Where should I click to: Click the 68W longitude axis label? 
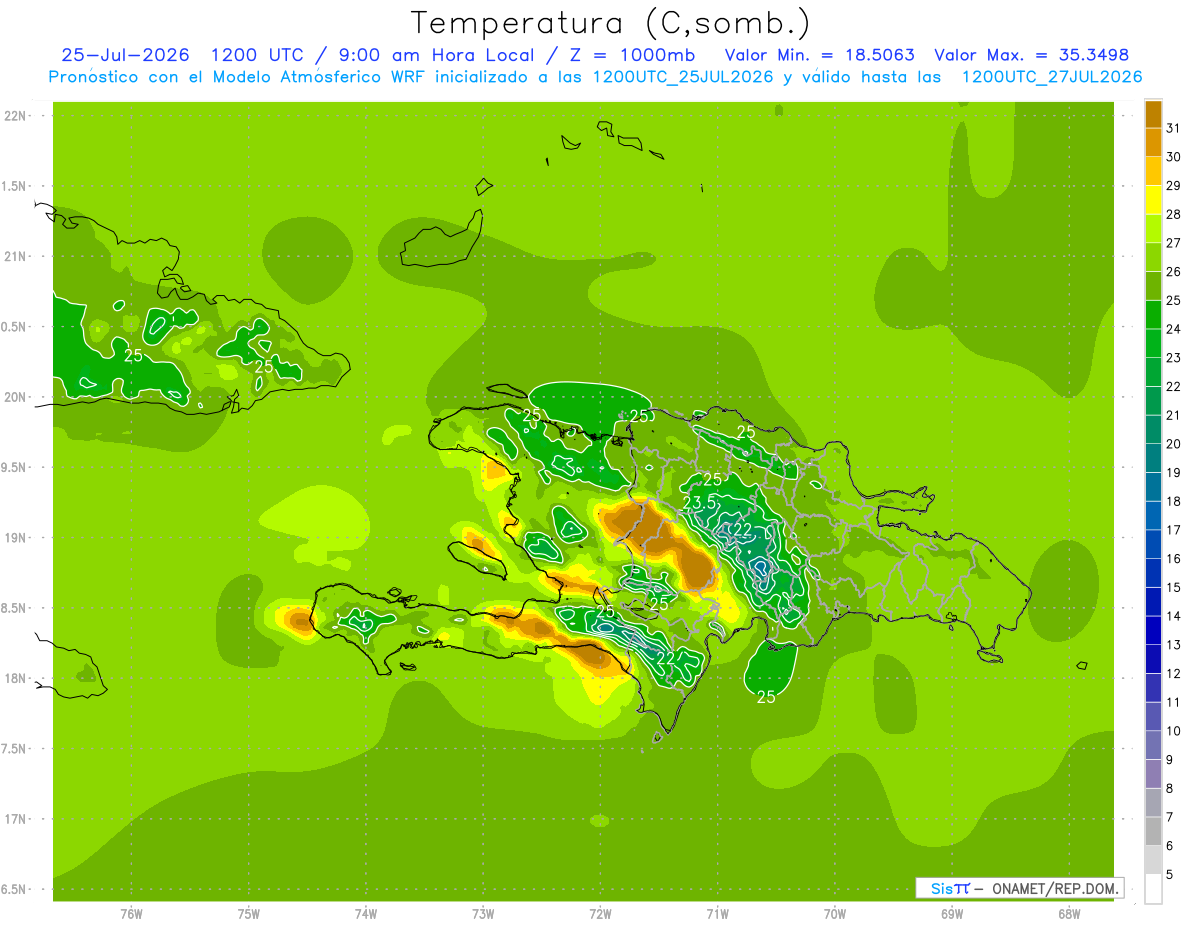[x=1069, y=914]
